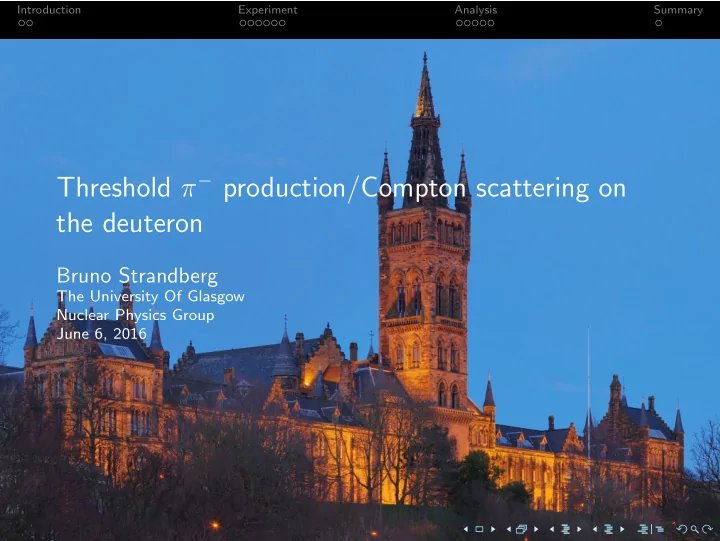
Task: Select third slide circle under Experiment
Action: (259, 23)
